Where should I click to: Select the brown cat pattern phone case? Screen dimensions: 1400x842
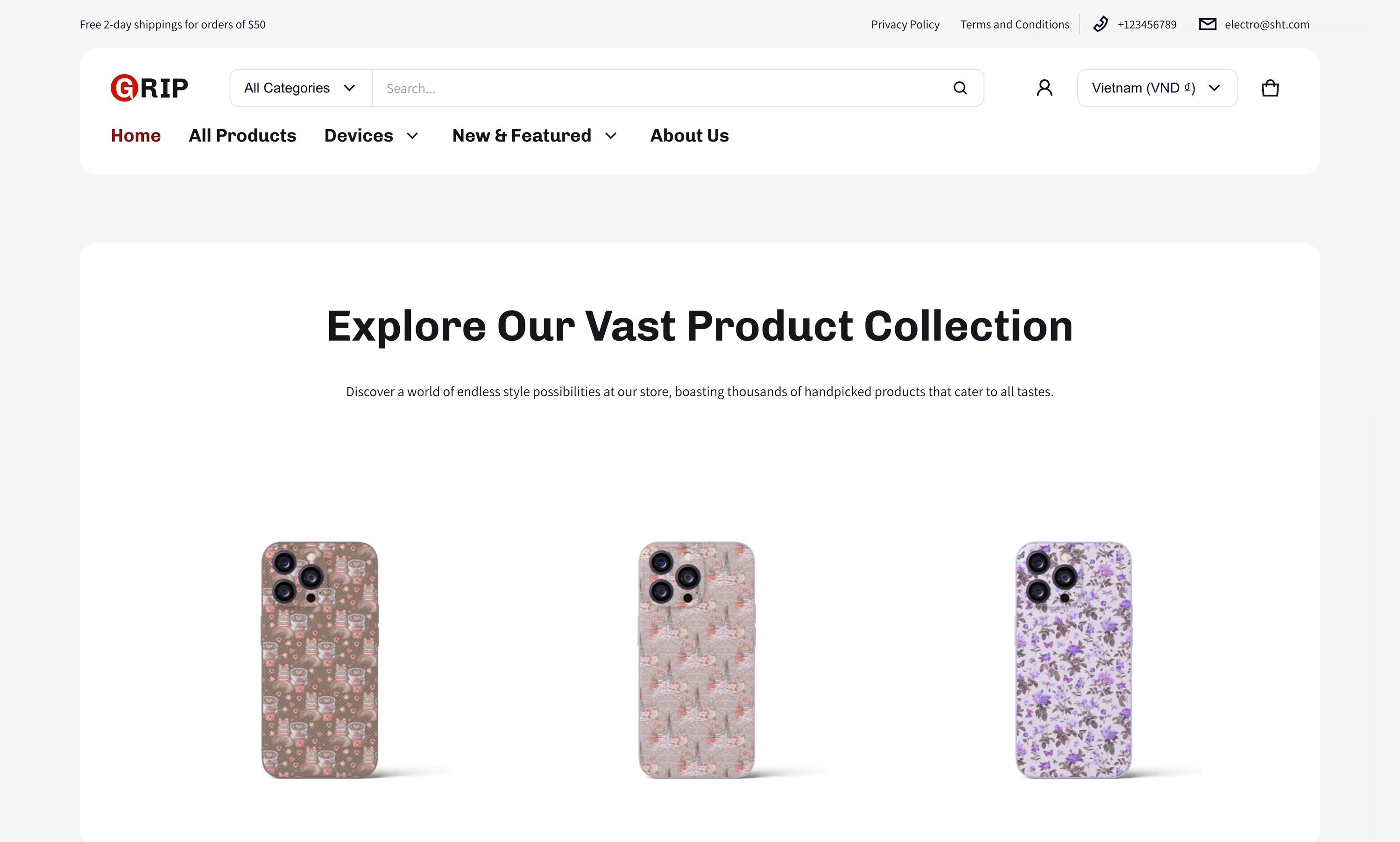coord(319,660)
